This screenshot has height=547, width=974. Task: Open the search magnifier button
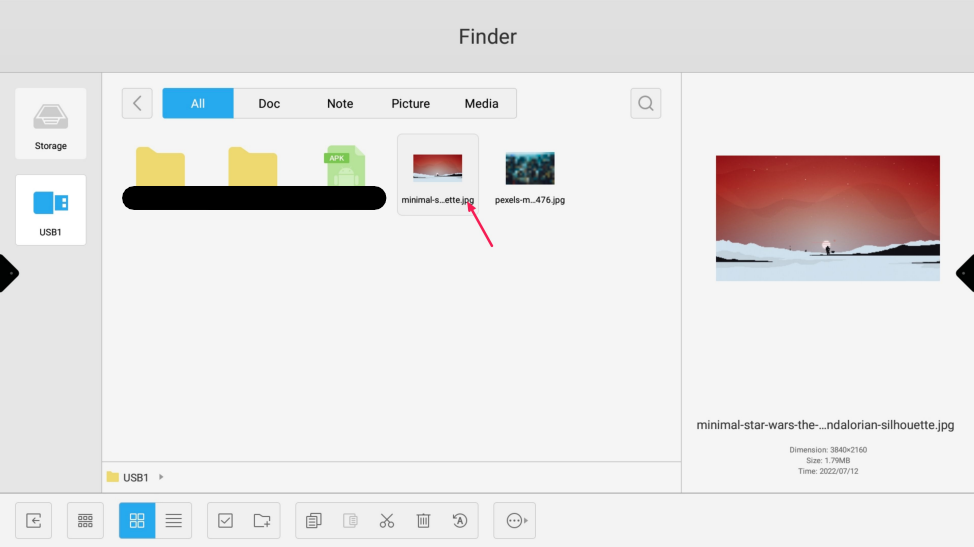pyautogui.click(x=645, y=103)
